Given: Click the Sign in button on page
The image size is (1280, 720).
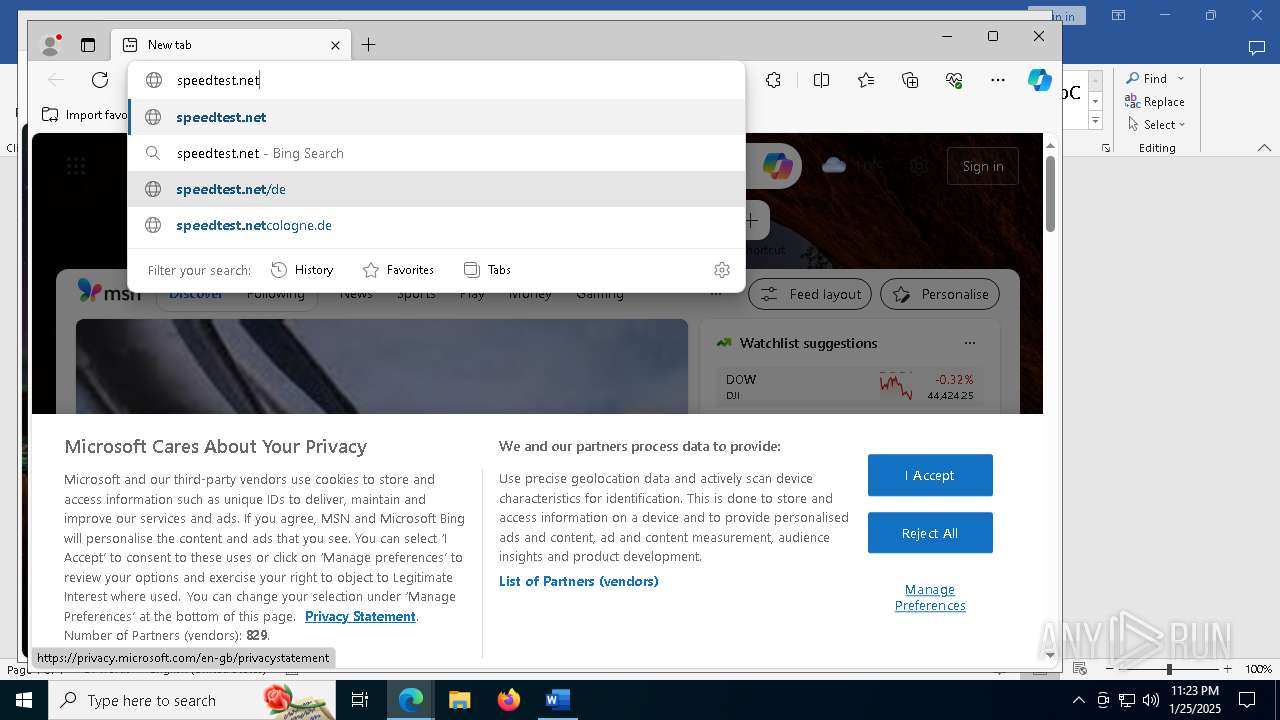Looking at the screenshot, I should (x=983, y=166).
